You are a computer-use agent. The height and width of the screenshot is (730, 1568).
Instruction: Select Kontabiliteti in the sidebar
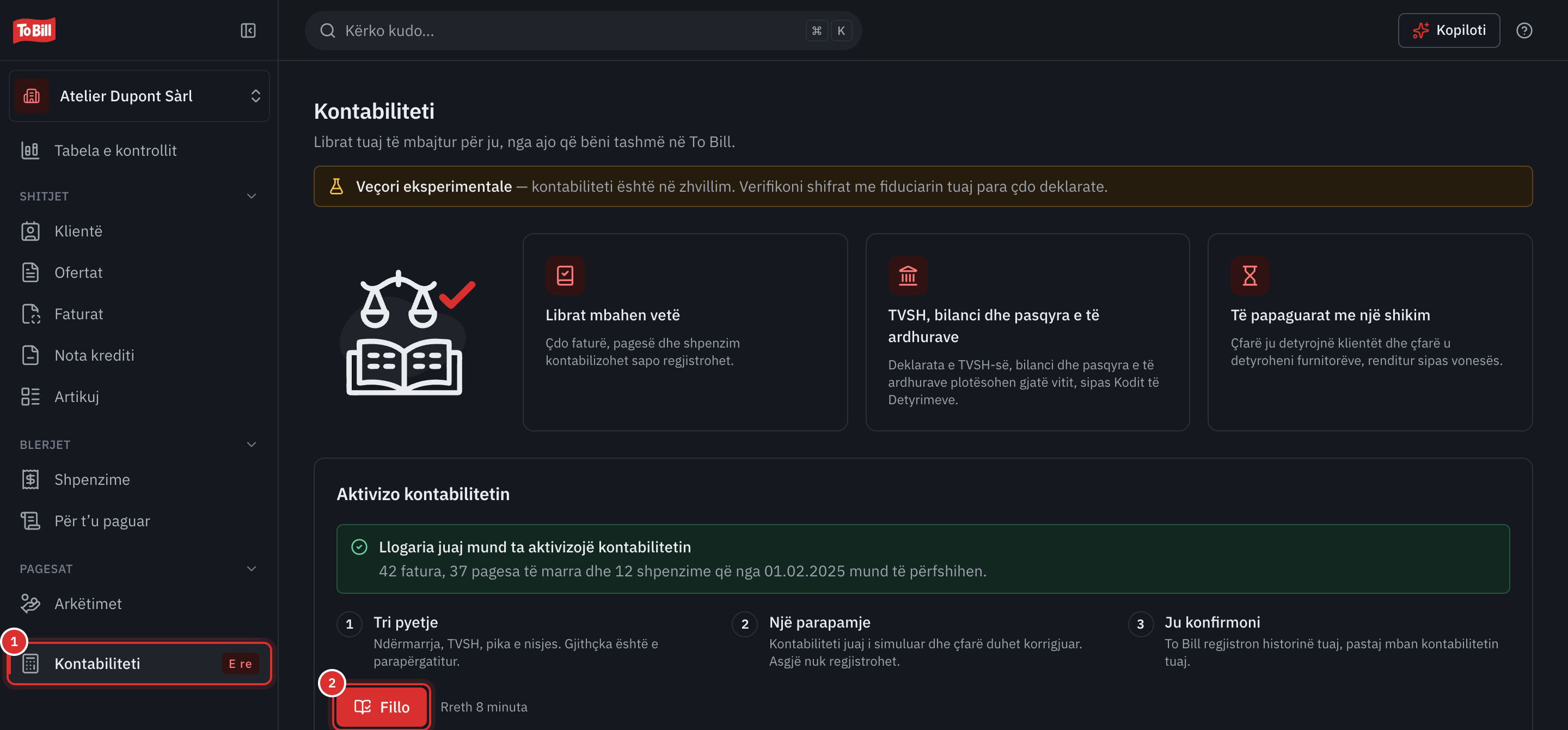139,664
